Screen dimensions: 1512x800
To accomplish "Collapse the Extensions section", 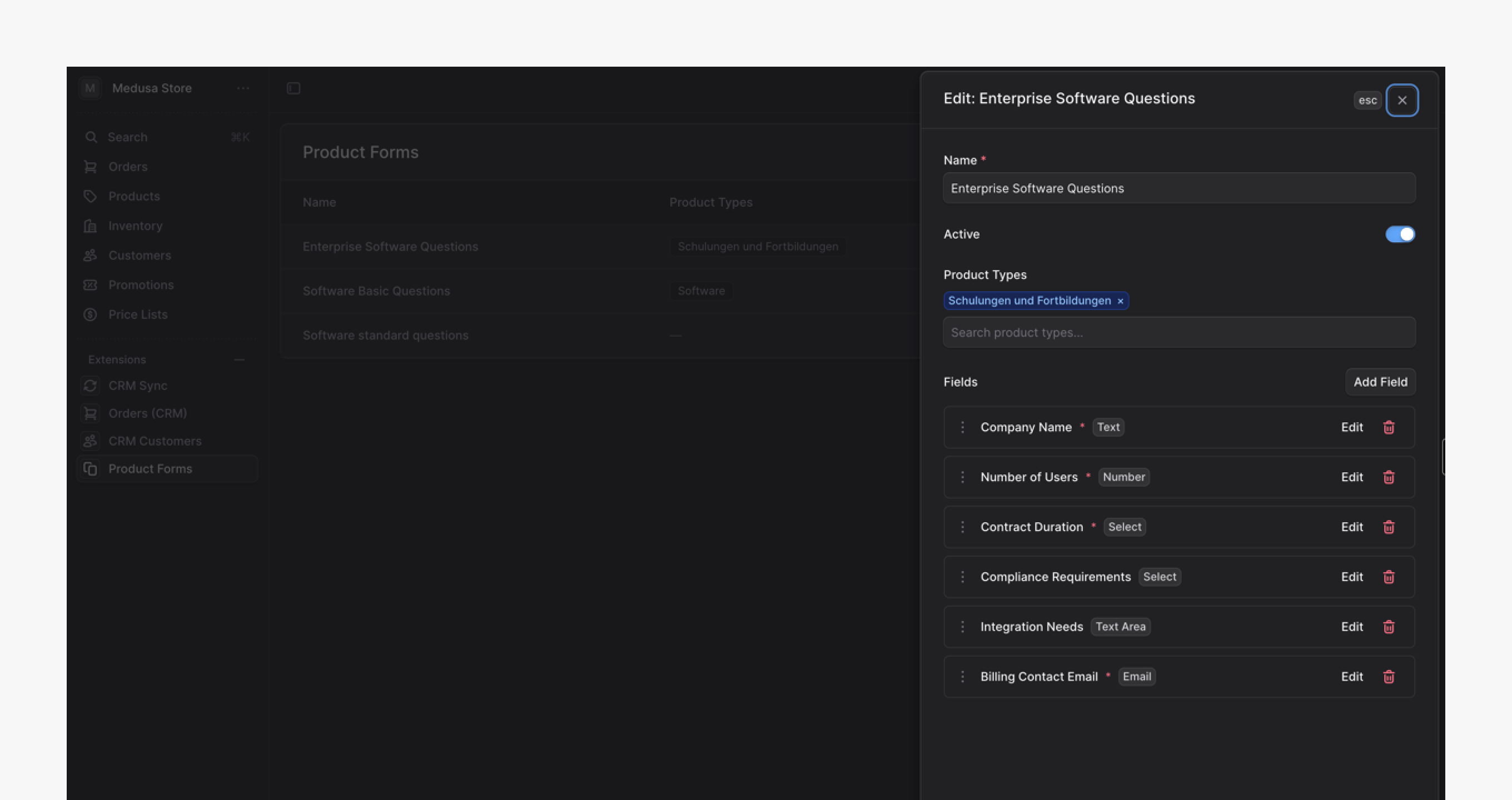I will pyautogui.click(x=240, y=359).
